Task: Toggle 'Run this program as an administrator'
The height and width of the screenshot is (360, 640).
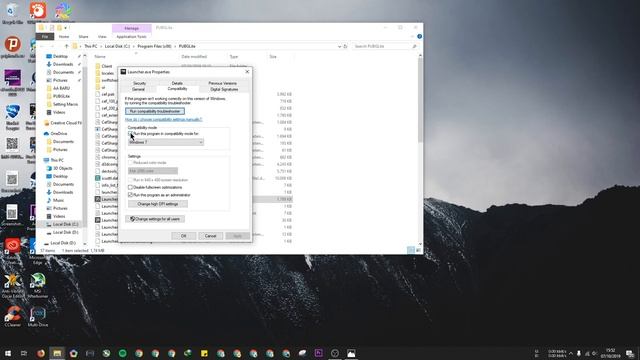Action: click(131, 195)
